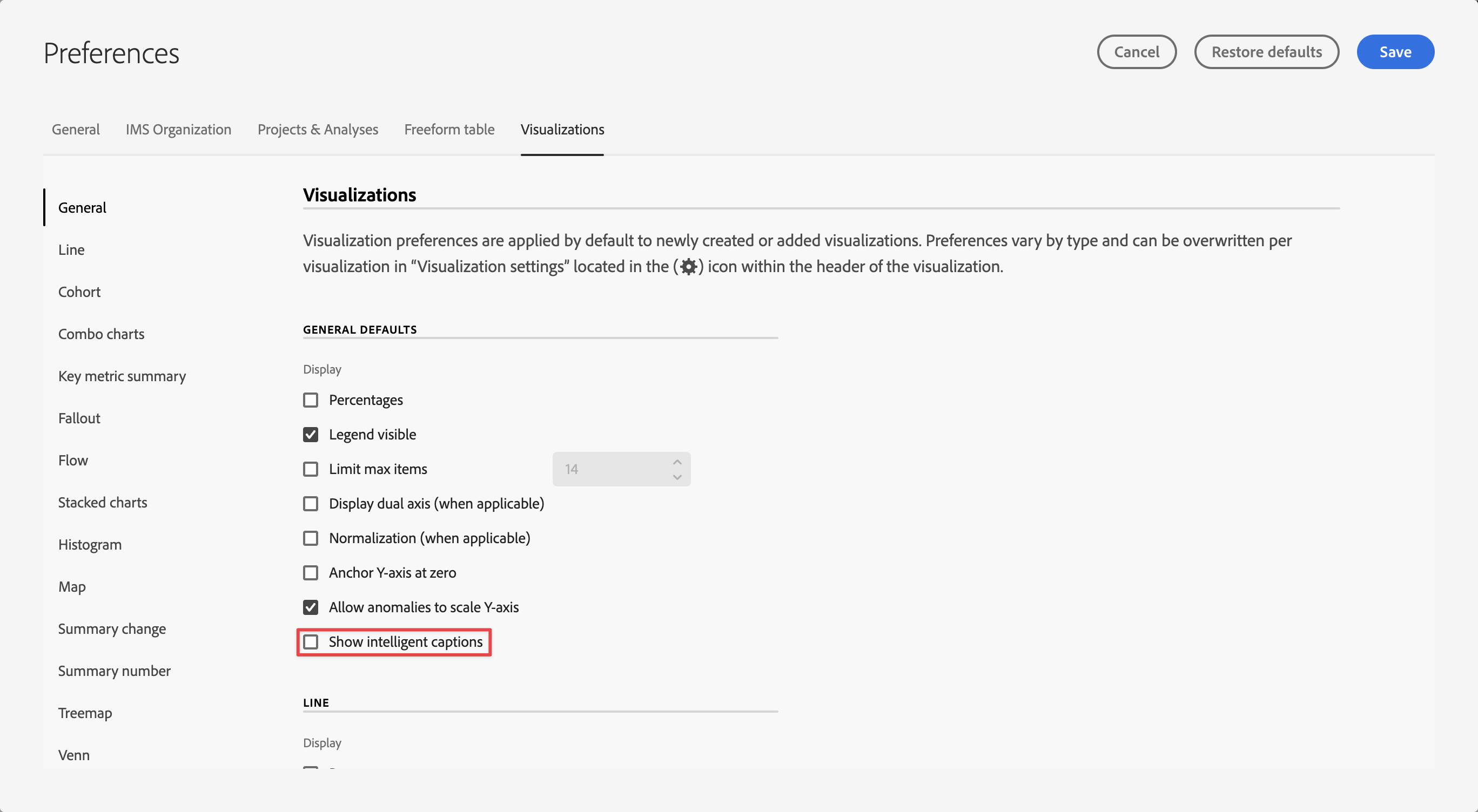The image size is (1478, 812).
Task: Click the Save button
Action: click(1395, 52)
